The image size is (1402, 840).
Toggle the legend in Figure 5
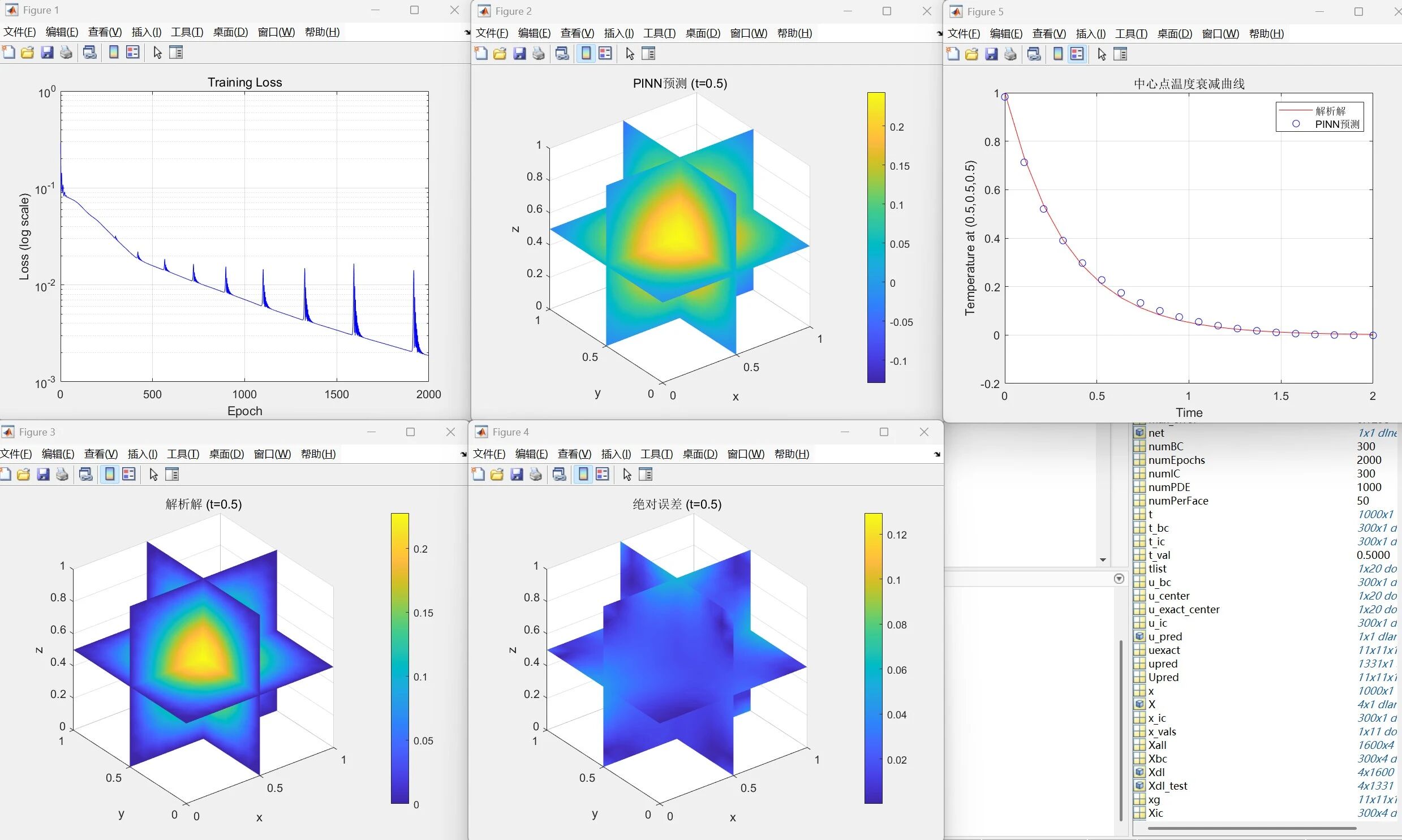coord(1077,54)
